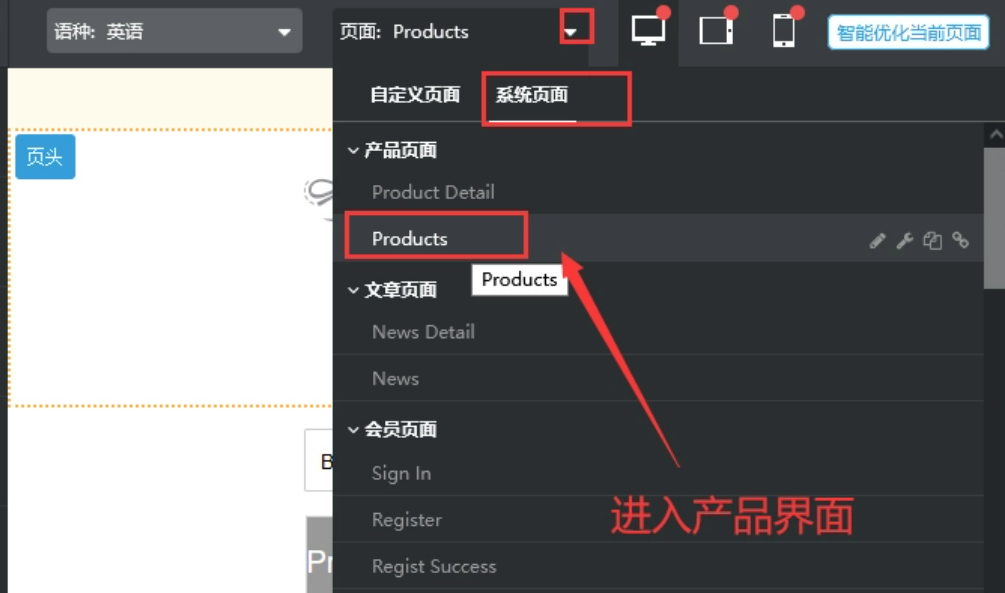Screen dimensions: 1005x593
Task: Click the blue 页头 label button
Action: pos(45,157)
